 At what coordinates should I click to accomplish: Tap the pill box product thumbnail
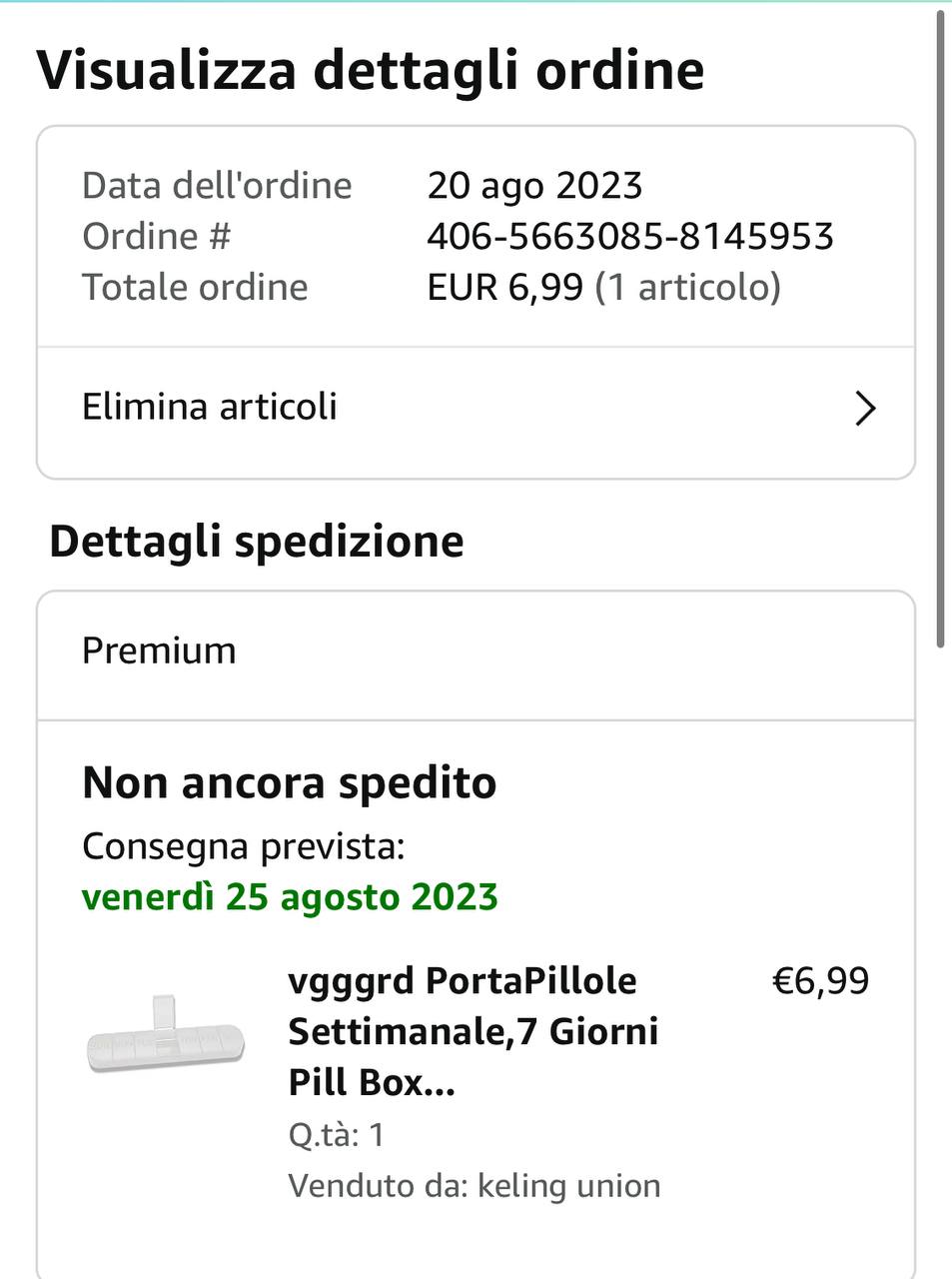click(x=166, y=1033)
